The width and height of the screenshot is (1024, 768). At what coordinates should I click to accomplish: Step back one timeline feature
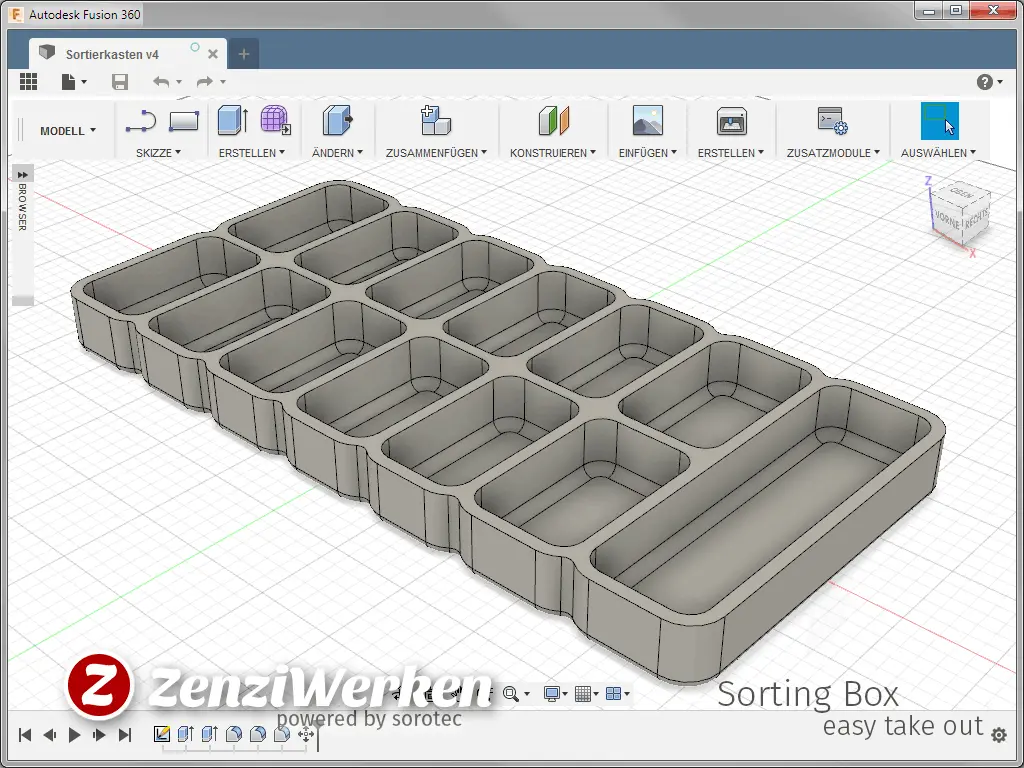(50, 735)
